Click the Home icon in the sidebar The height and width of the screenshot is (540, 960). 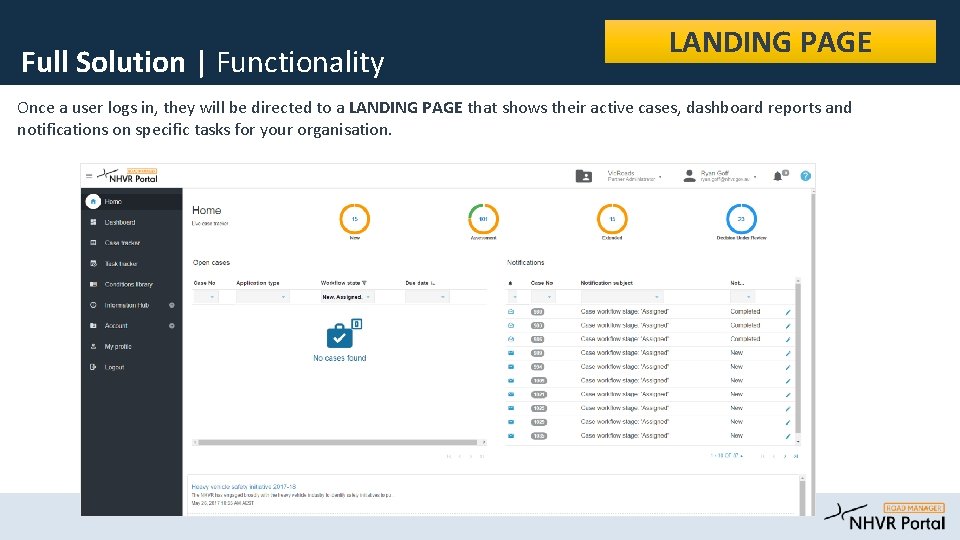click(93, 201)
